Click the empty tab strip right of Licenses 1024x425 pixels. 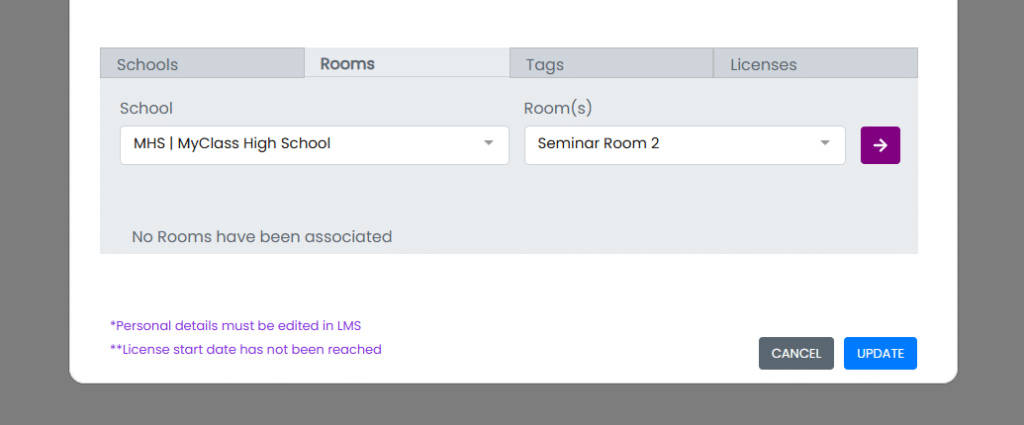[880, 64]
